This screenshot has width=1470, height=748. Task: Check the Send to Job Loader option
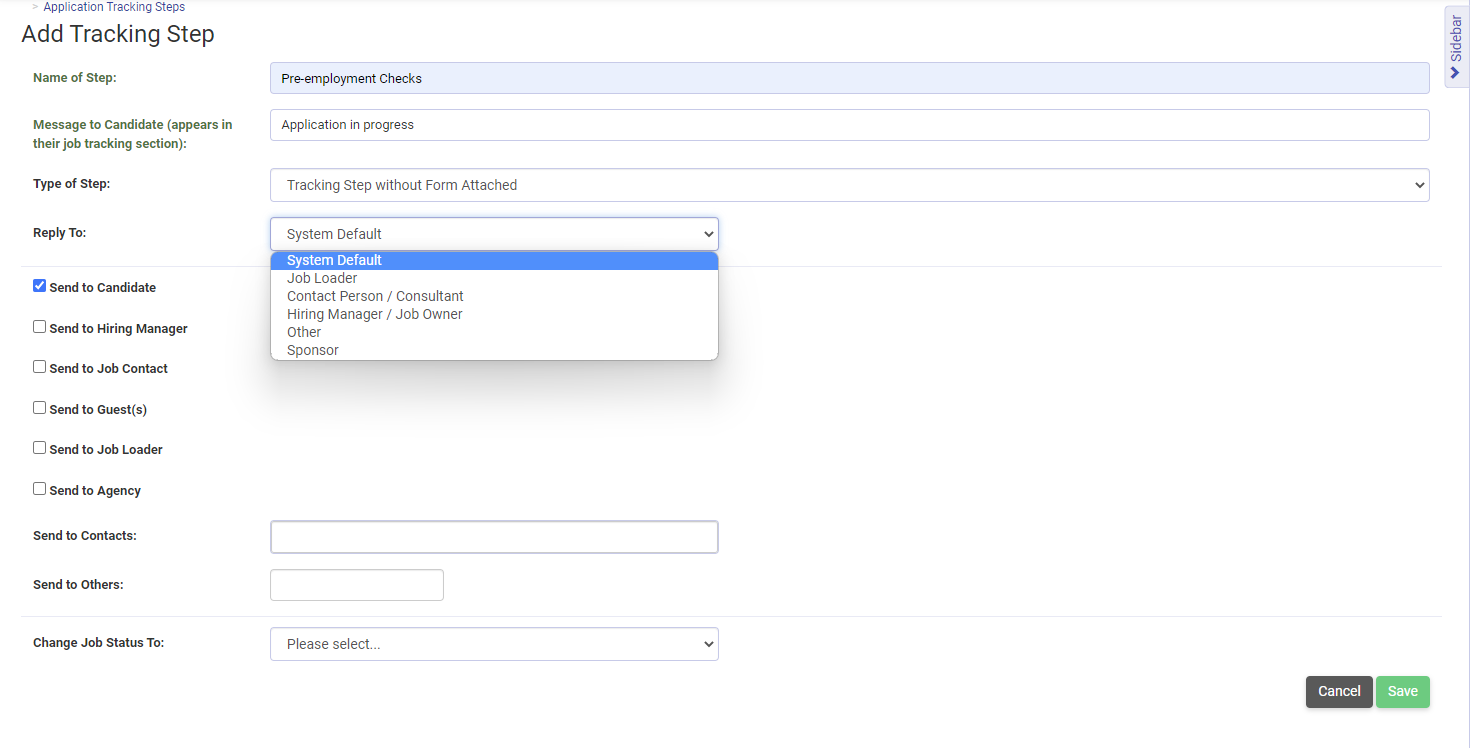point(40,448)
